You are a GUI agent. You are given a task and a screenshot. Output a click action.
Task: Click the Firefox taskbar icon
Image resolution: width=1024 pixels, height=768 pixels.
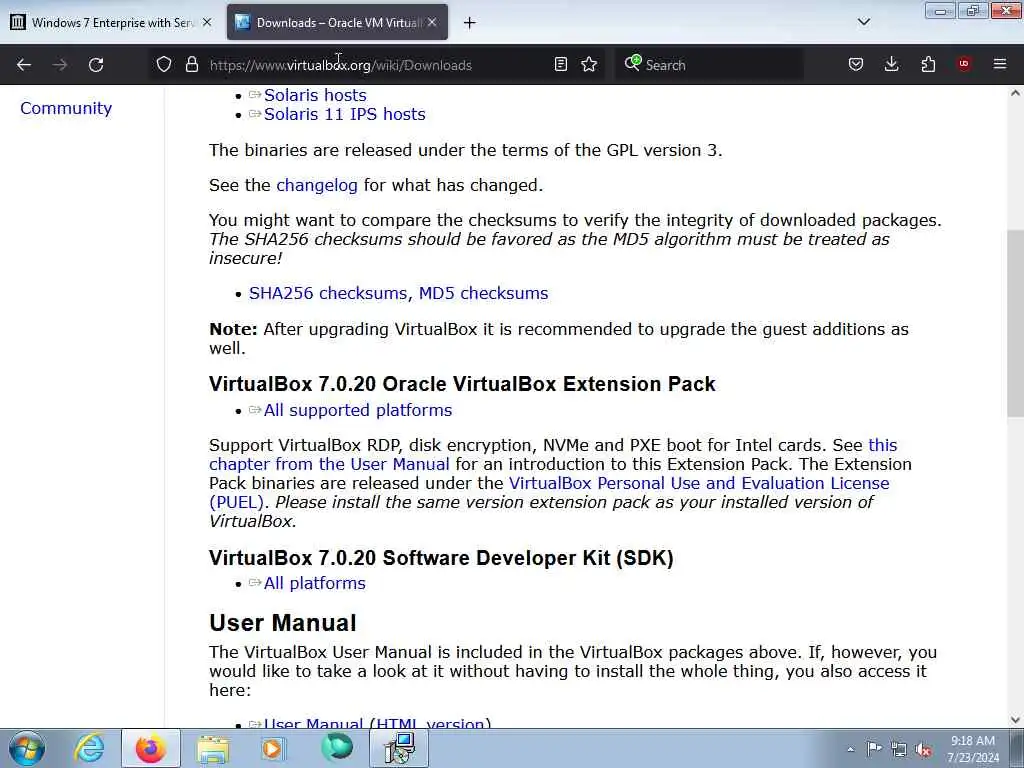[x=150, y=748]
